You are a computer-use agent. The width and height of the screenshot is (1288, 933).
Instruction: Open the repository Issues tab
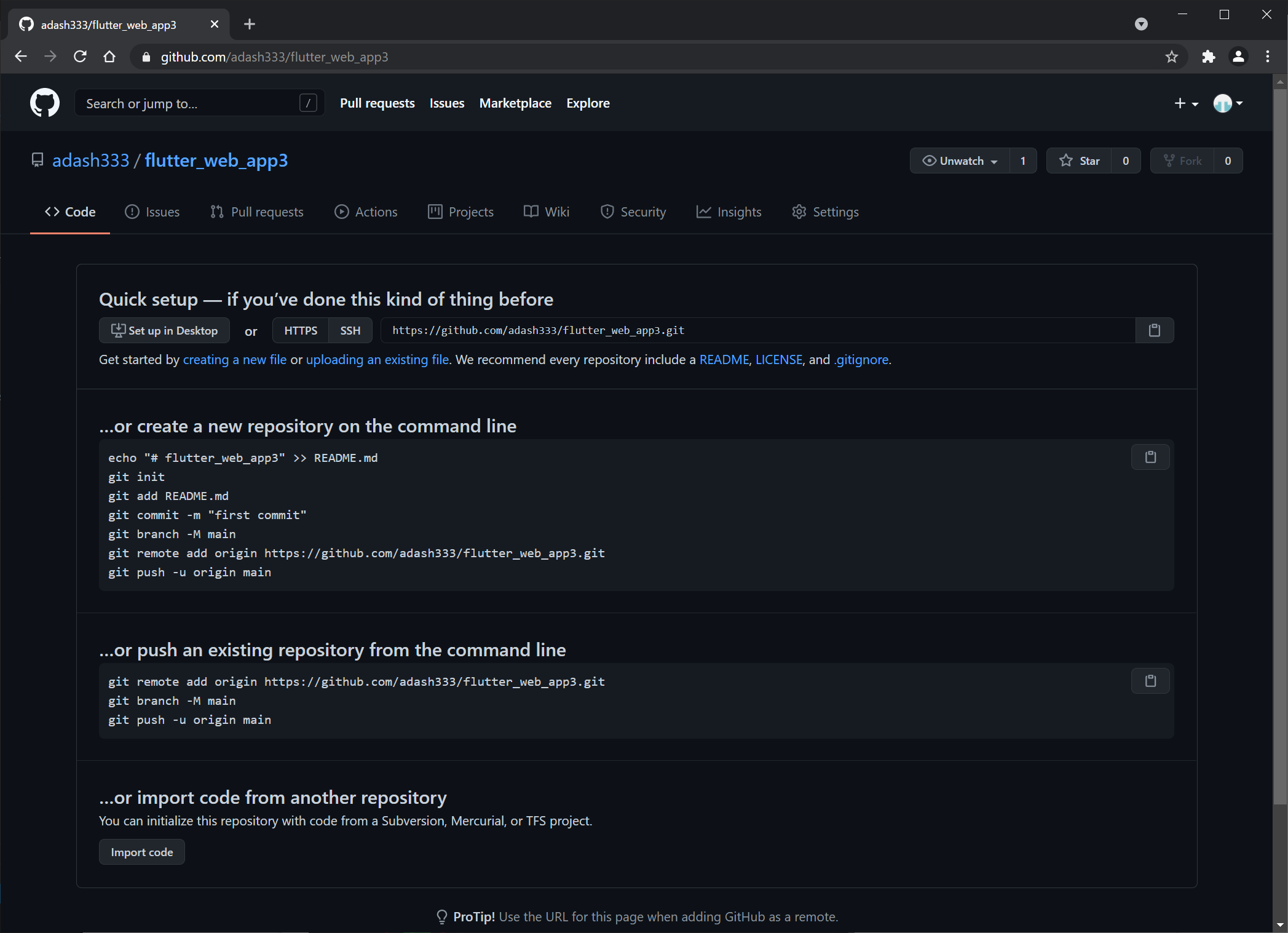click(x=152, y=212)
